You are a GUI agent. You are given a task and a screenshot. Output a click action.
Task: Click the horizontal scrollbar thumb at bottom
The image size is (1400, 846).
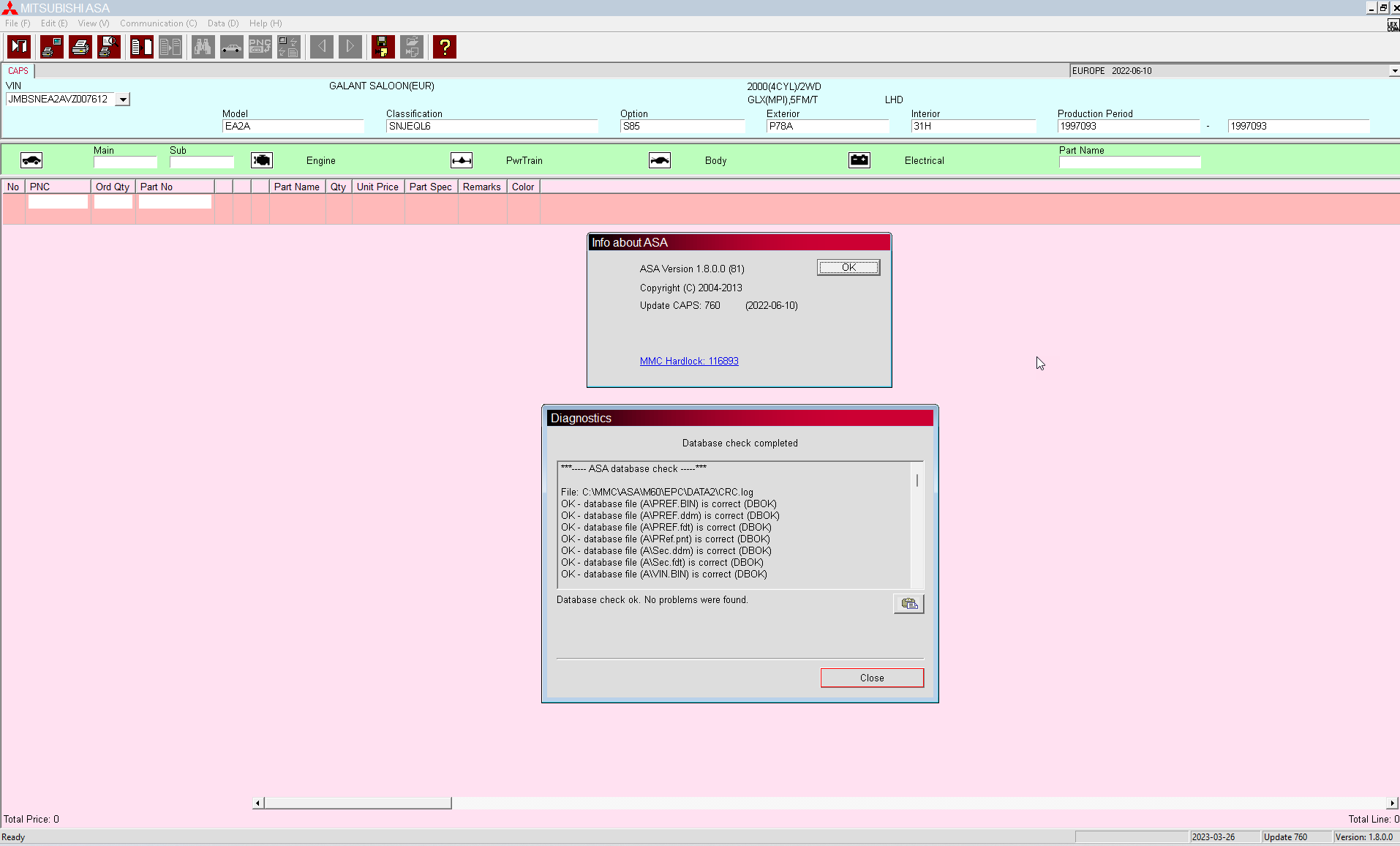(358, 803)
